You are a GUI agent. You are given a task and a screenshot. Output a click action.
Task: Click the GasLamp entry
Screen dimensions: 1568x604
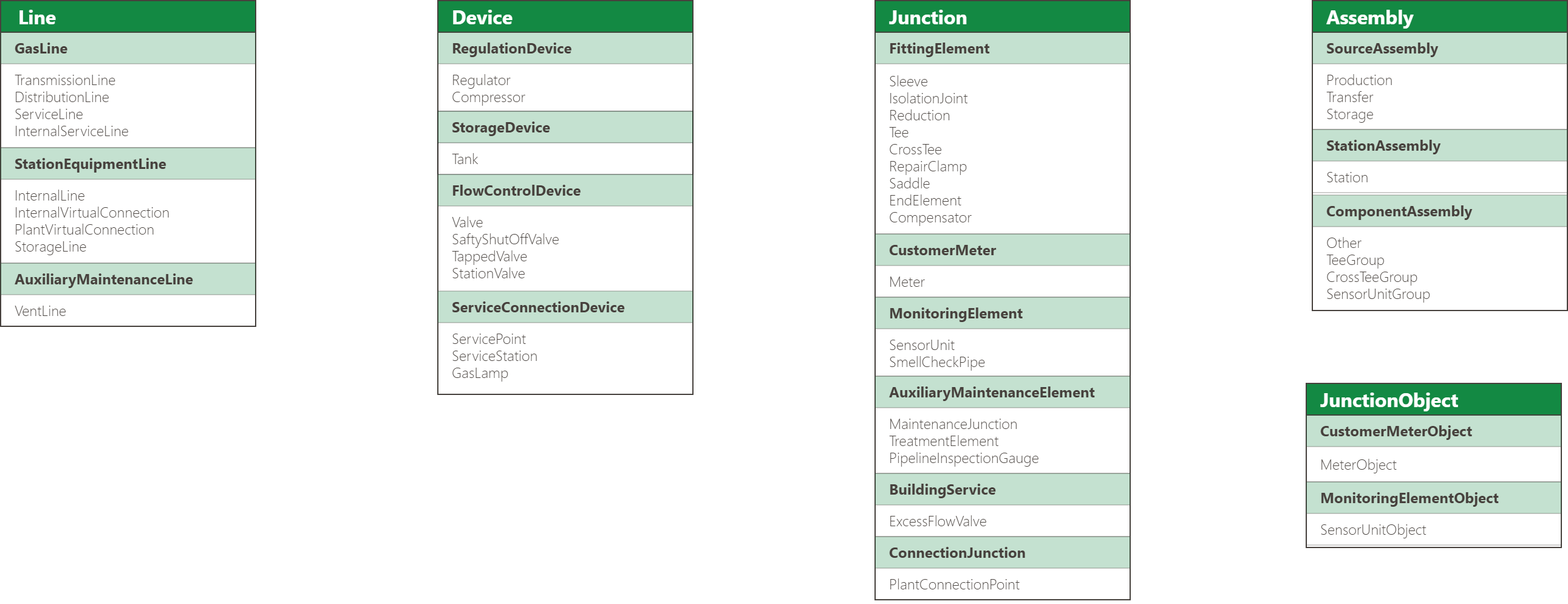point(480,373)
